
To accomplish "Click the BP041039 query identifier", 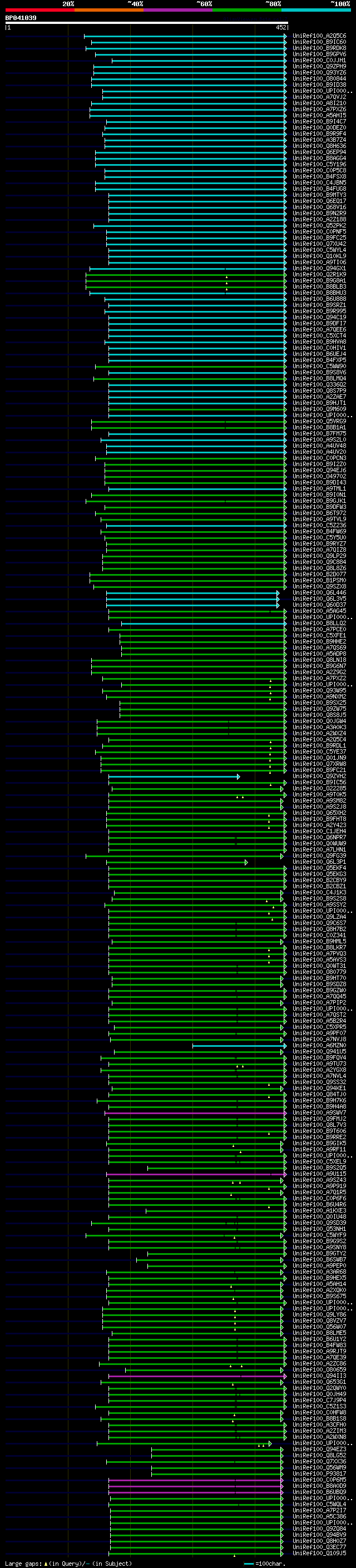I will [x=21, y=18].
